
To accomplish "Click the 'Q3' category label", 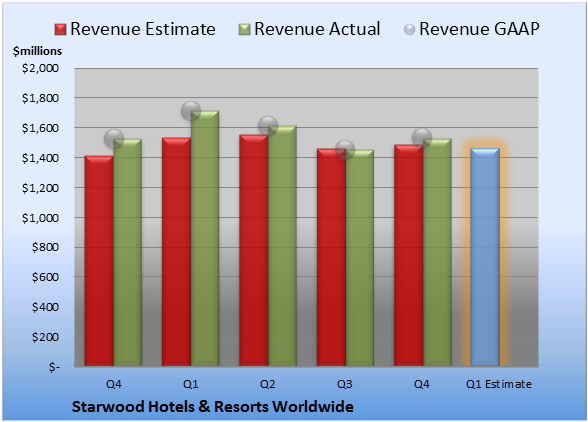I will point(345,384).
